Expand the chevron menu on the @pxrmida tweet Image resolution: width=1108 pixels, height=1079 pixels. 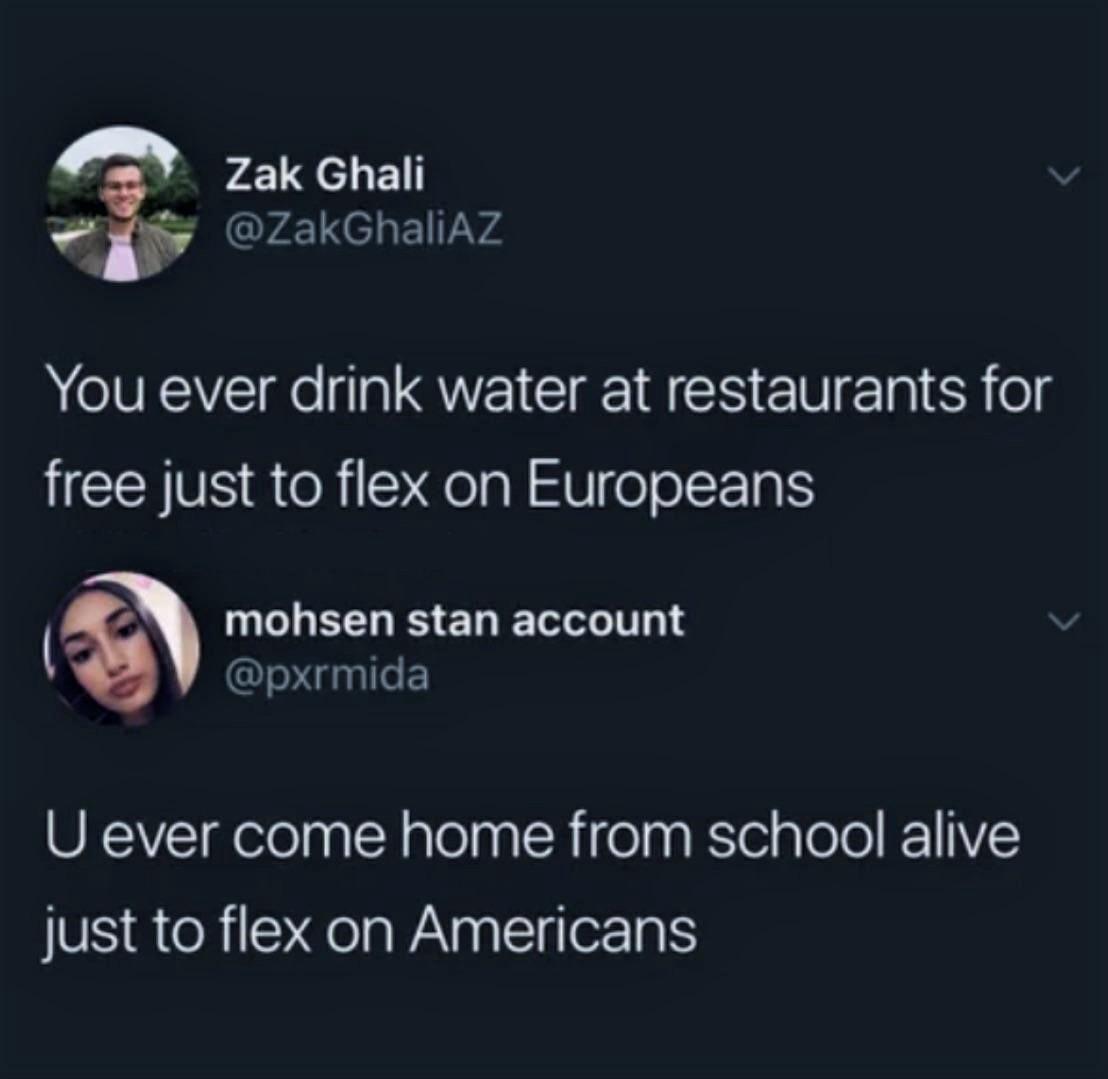(x=1064, y=621)
